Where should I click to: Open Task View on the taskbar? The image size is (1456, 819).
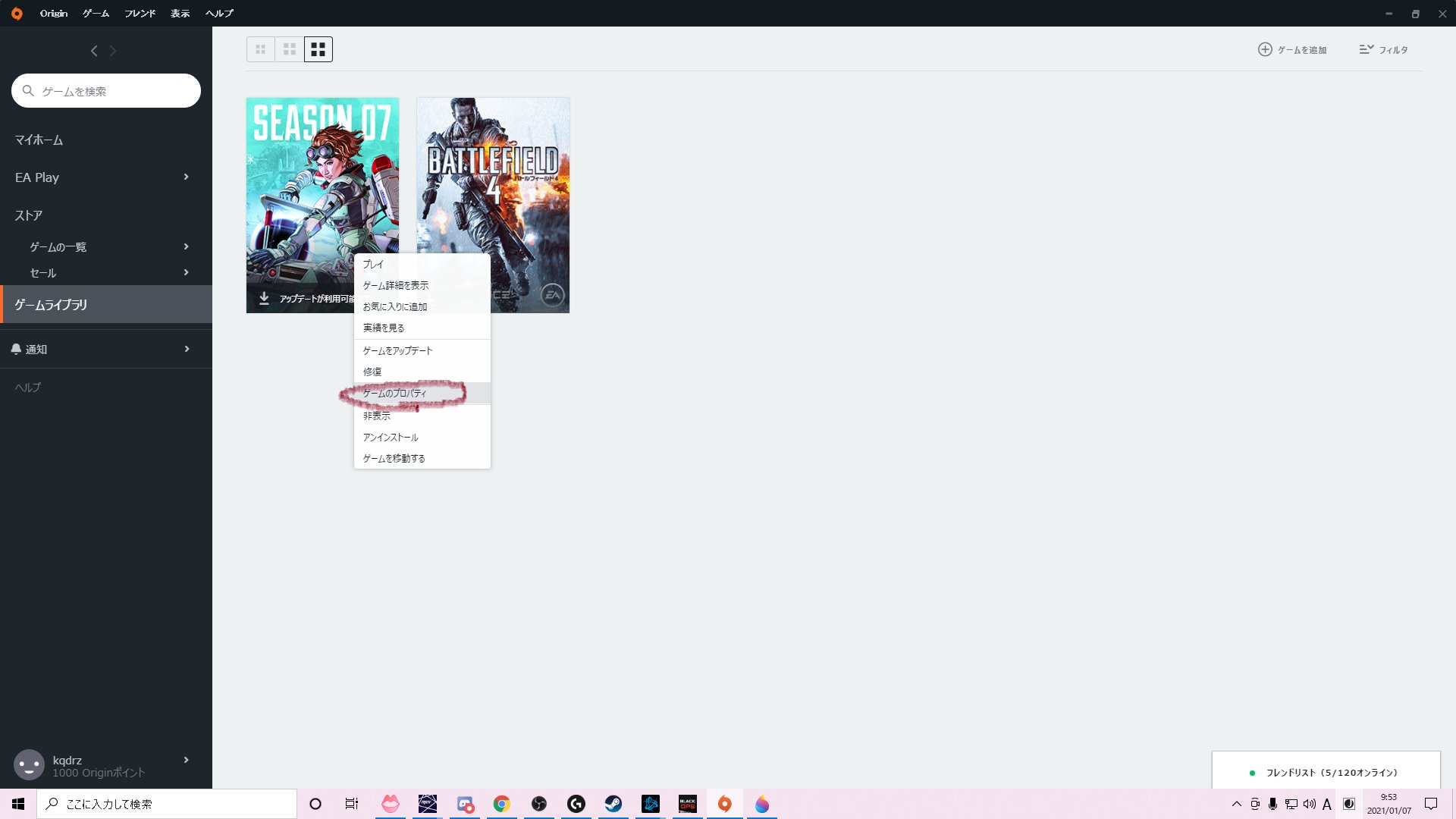click(x=352, y=804)
